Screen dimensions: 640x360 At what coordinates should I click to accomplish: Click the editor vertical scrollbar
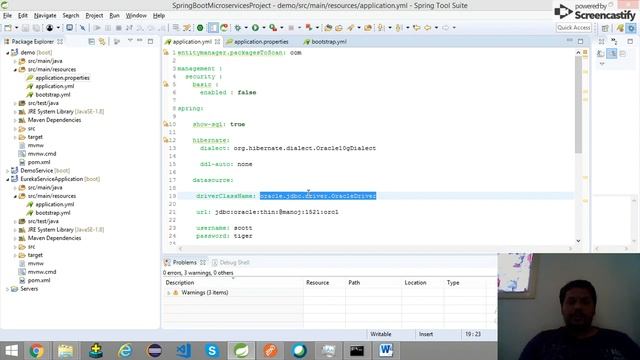click(578, 104)
